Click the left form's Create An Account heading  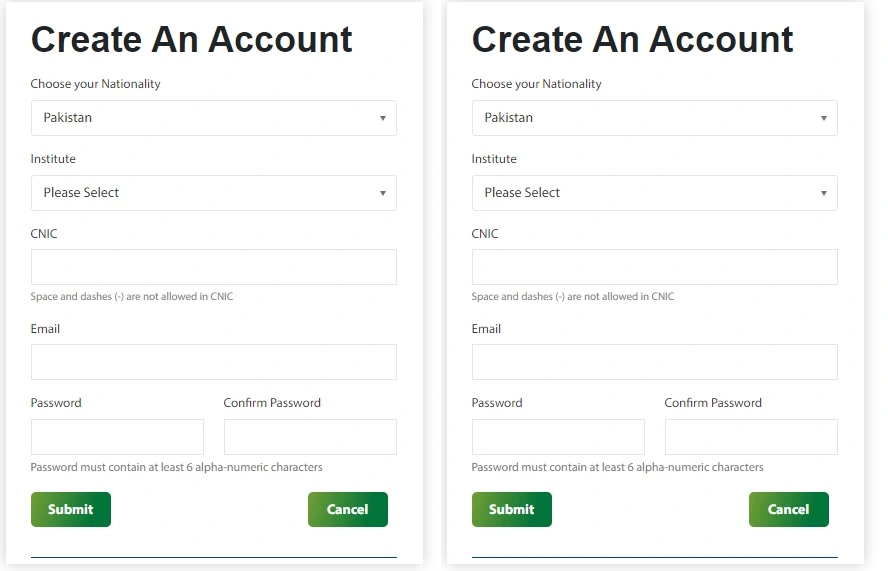[x=191, y=40]
